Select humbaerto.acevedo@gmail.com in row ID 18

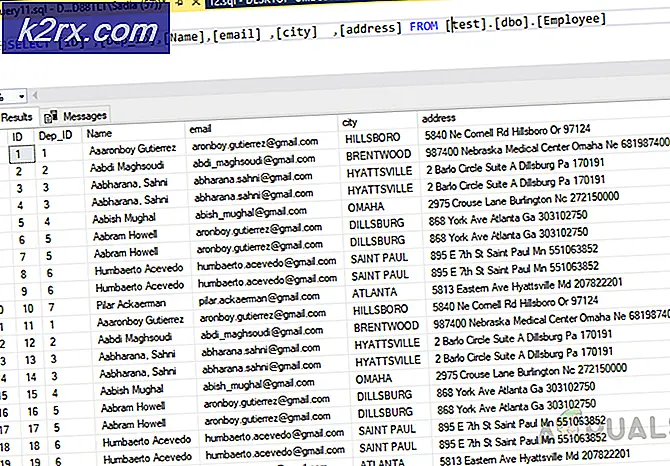pos(274,436)
